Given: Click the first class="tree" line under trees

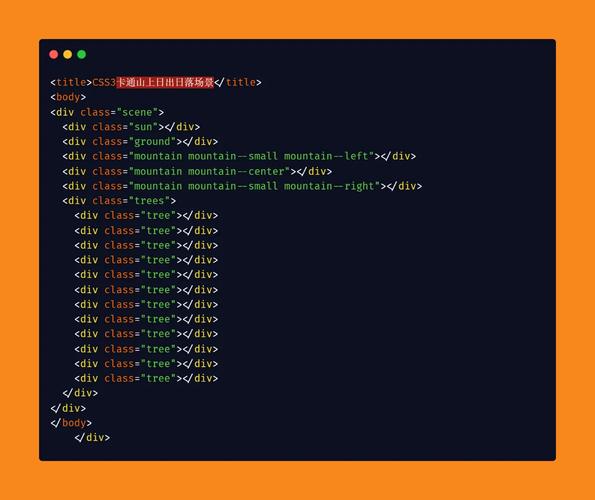Looking at the screenshot, I should (146, 215).
